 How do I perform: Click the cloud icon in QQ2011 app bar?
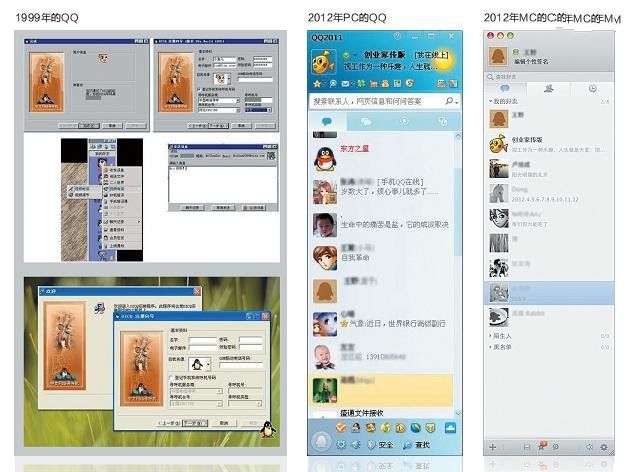coord(450,428)
